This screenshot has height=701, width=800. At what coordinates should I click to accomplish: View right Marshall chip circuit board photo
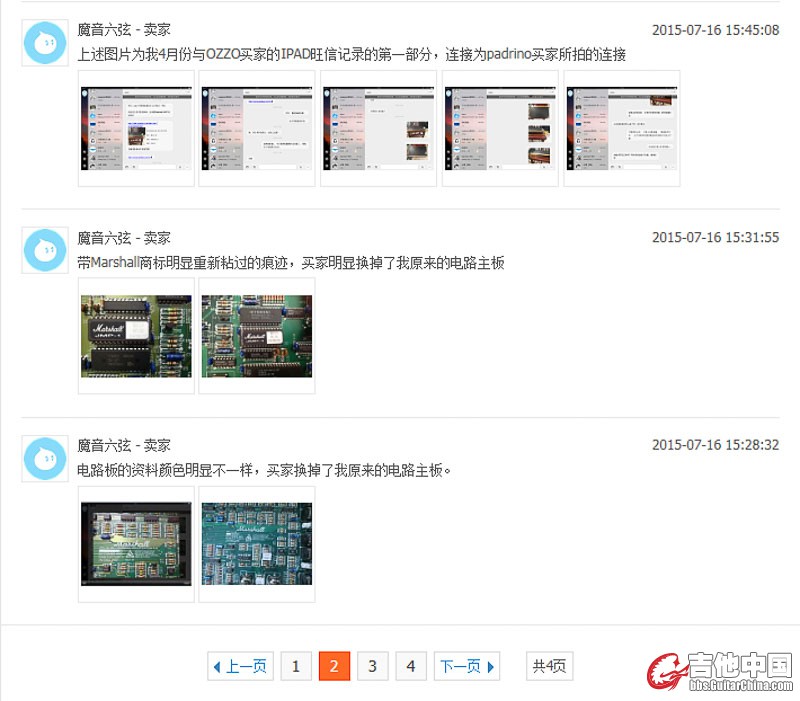257,336
